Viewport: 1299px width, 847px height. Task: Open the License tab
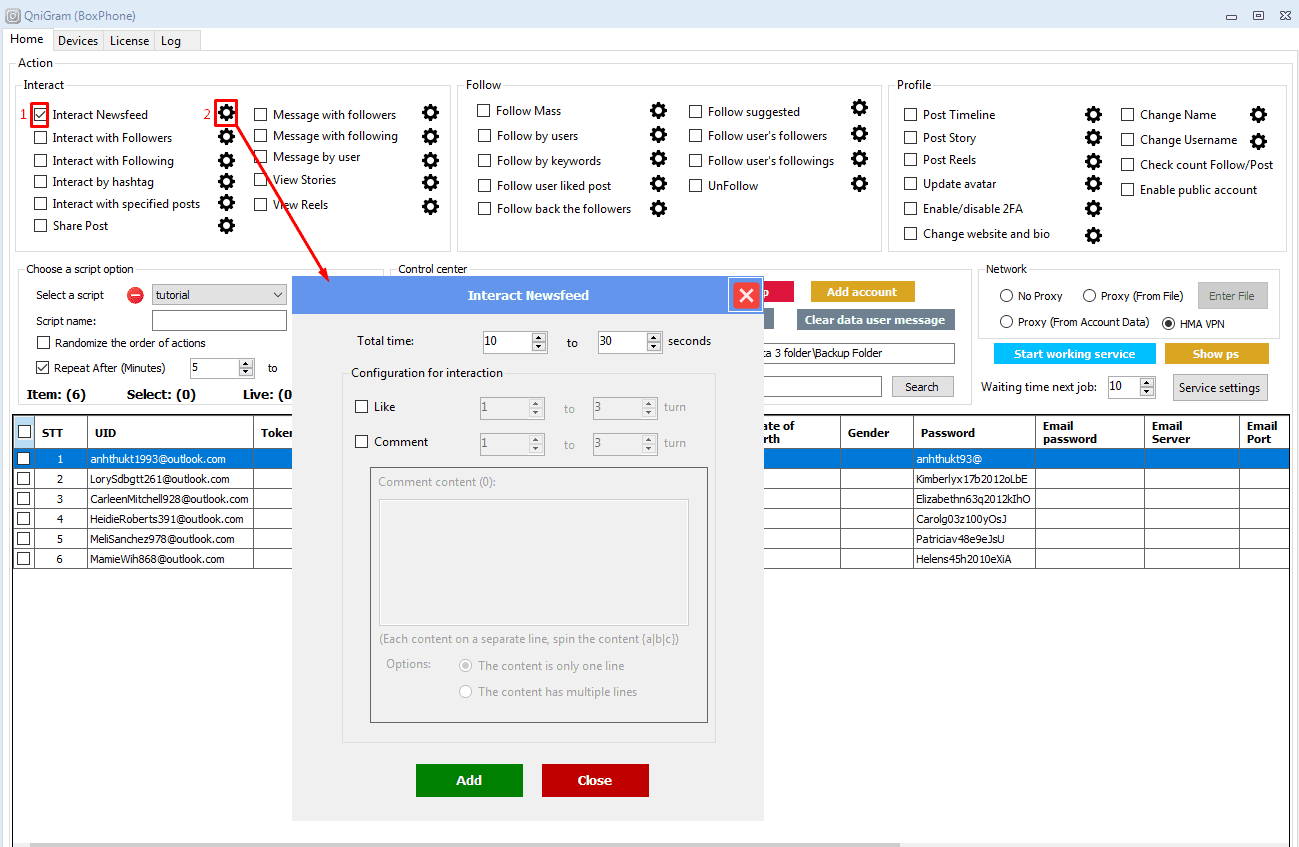coord(129,41)
